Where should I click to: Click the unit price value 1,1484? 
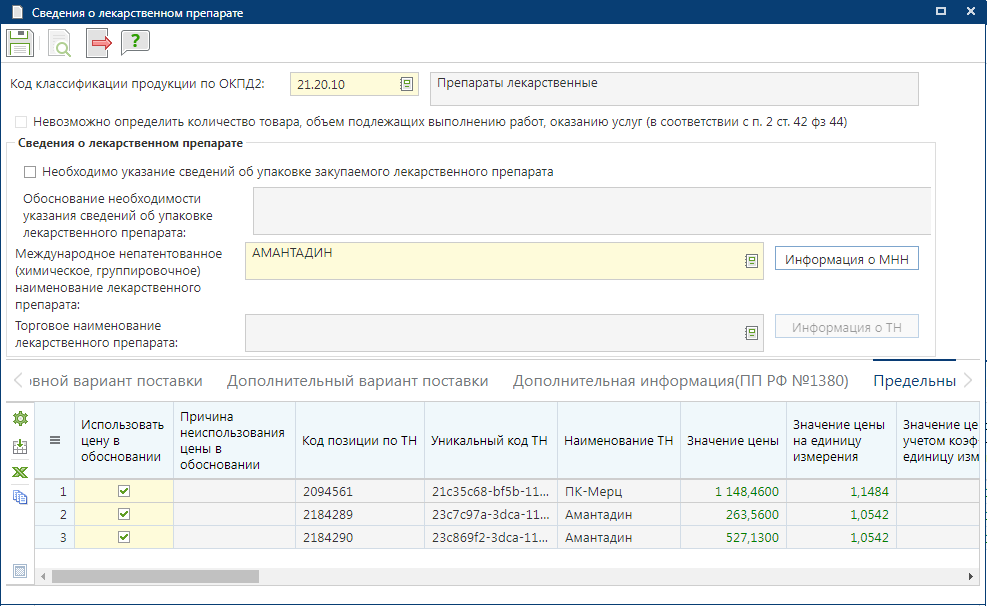click(x=842, y=491)
